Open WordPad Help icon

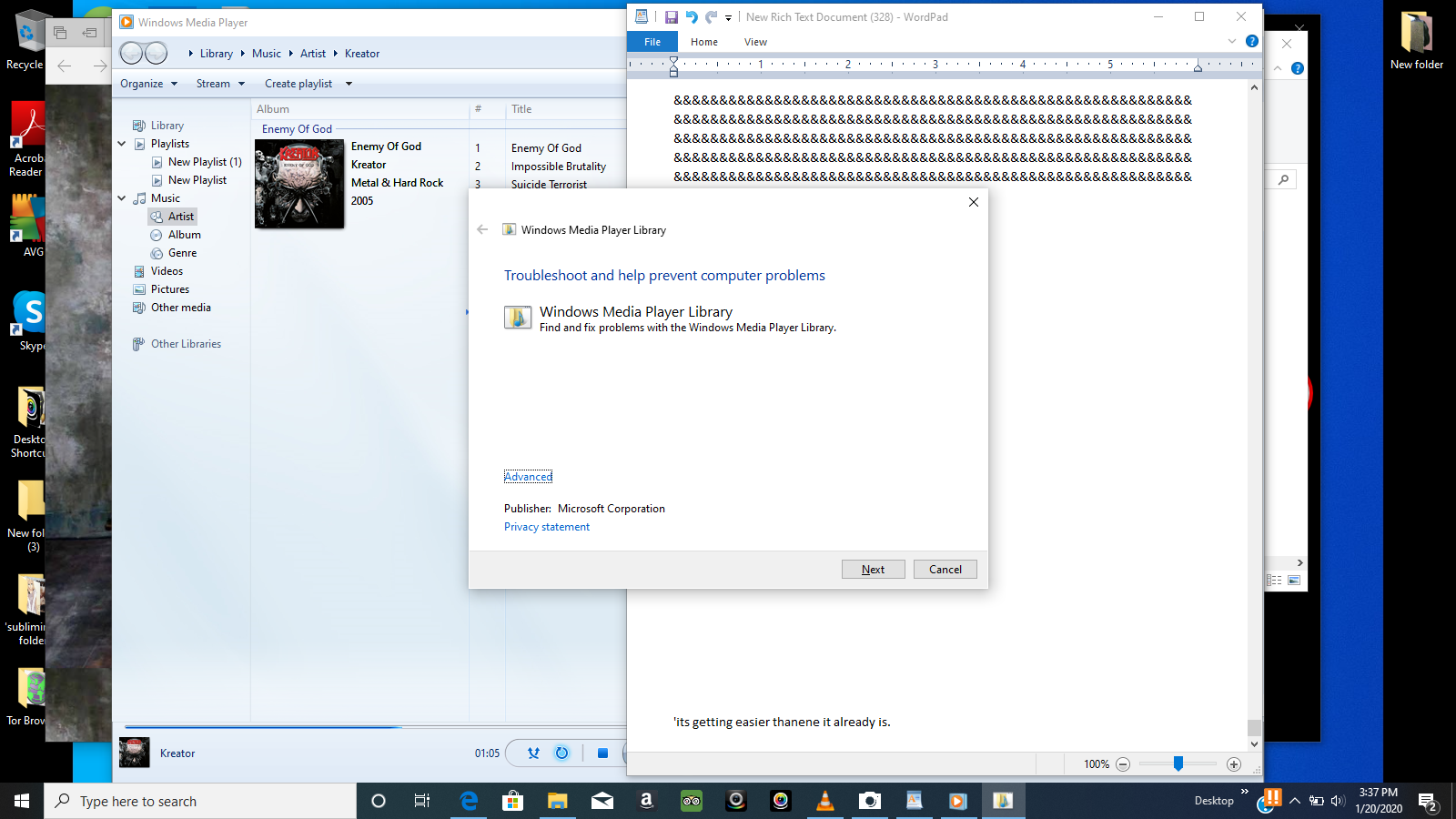(1252, 42)
